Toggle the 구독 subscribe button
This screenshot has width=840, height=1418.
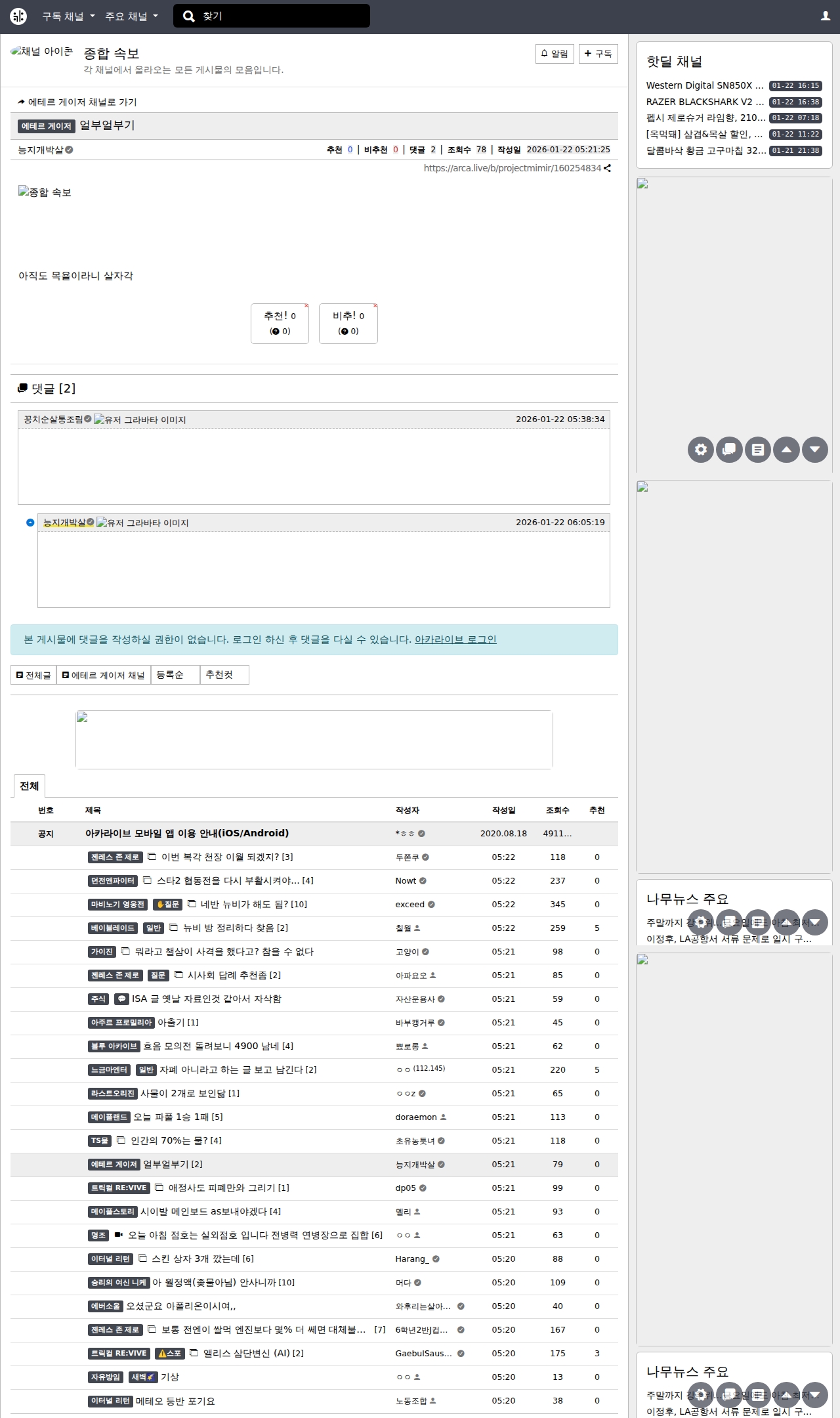[598, 54]
